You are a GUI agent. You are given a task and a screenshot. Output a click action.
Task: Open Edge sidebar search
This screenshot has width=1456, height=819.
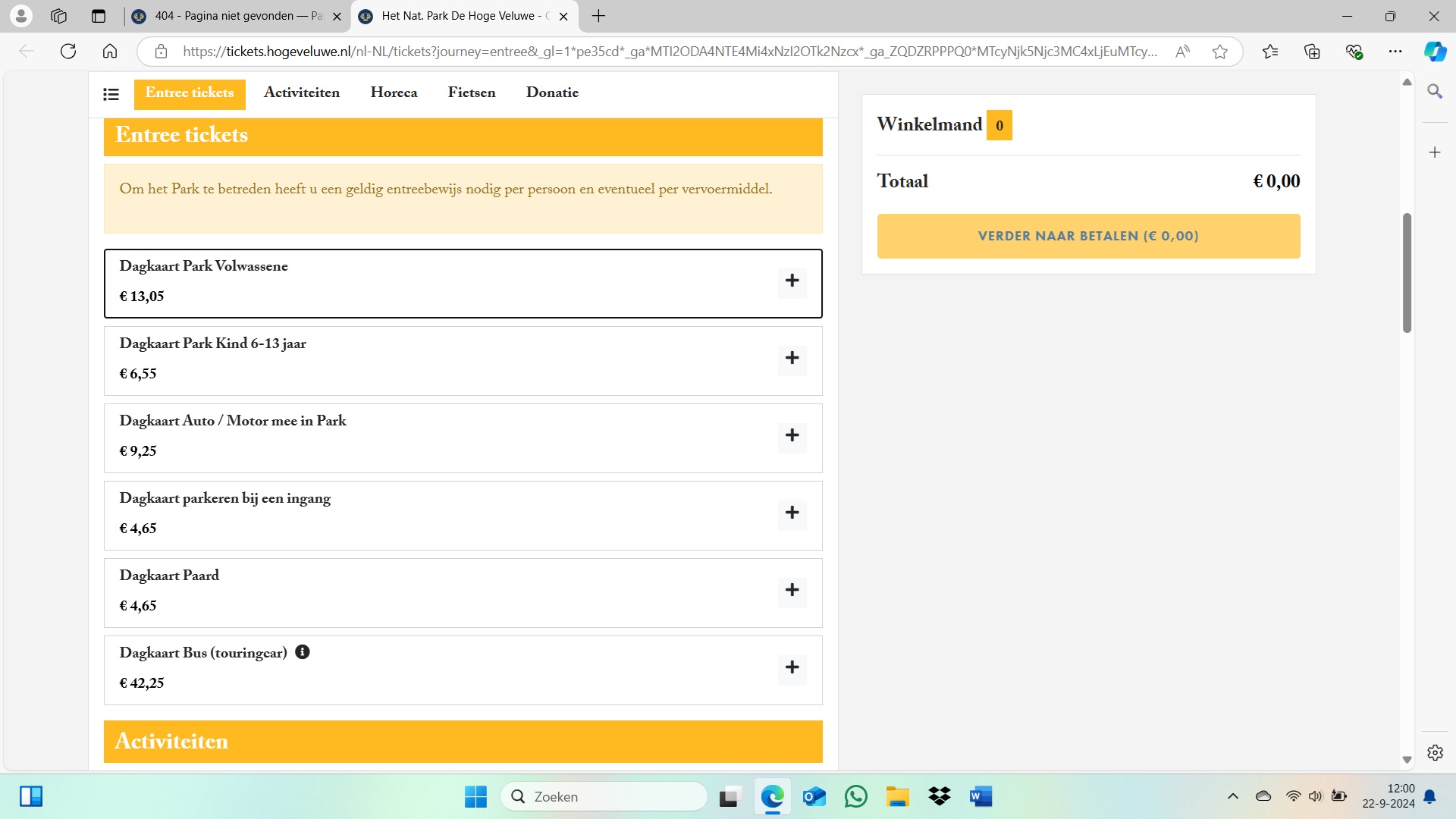(1435, 92)
